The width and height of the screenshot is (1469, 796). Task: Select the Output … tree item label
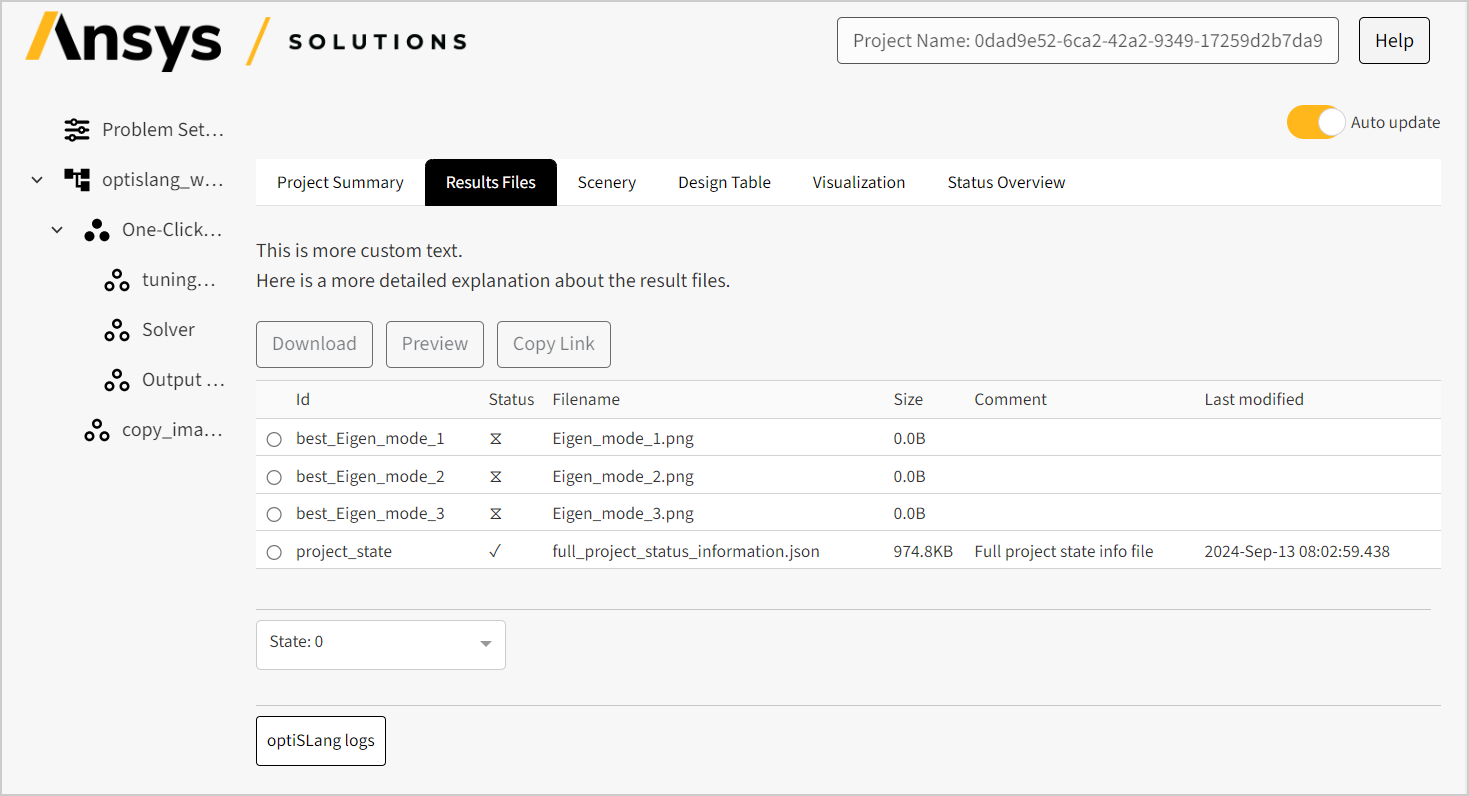[184, 380]
